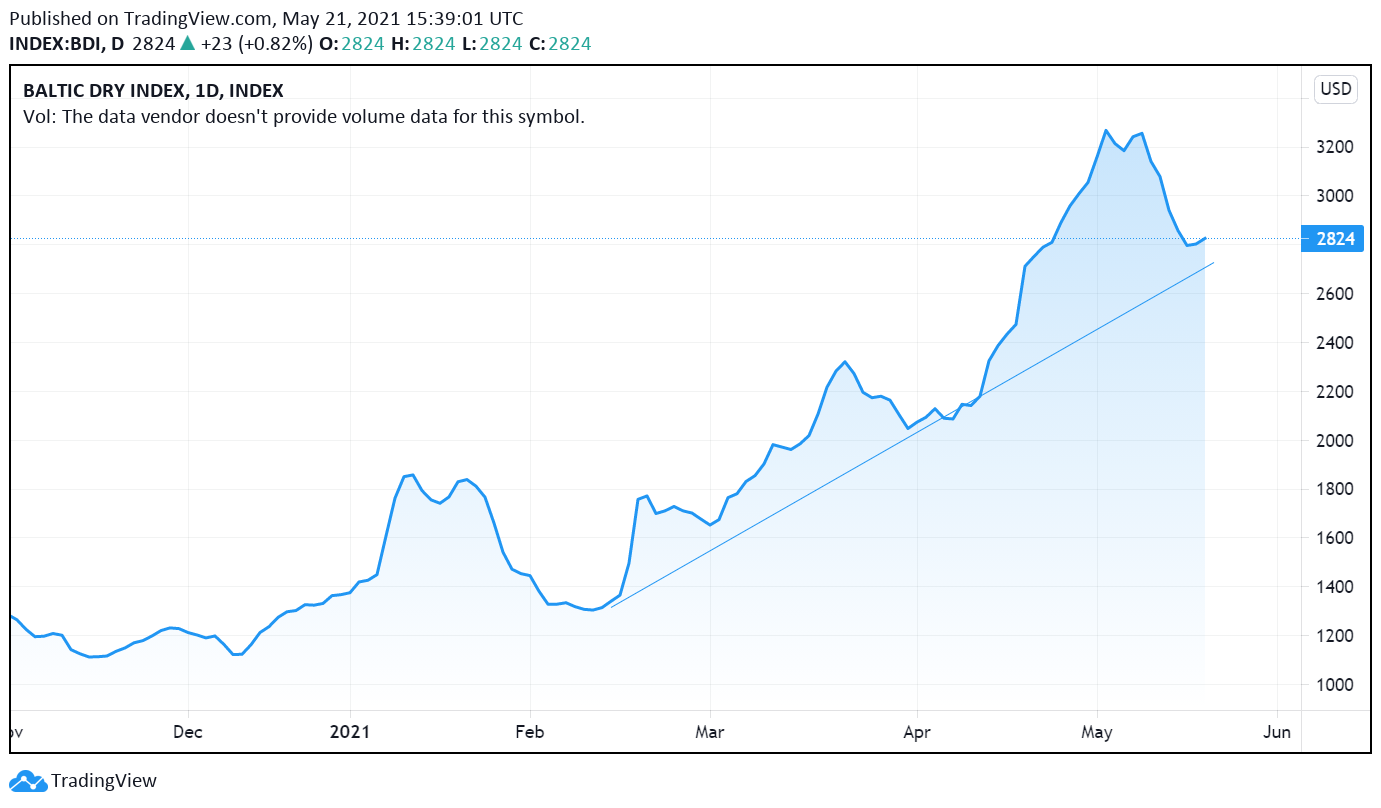Click the TradingView cloud logo icon
This screenshot has width=1381, height=808.
(x=28, y=781)
